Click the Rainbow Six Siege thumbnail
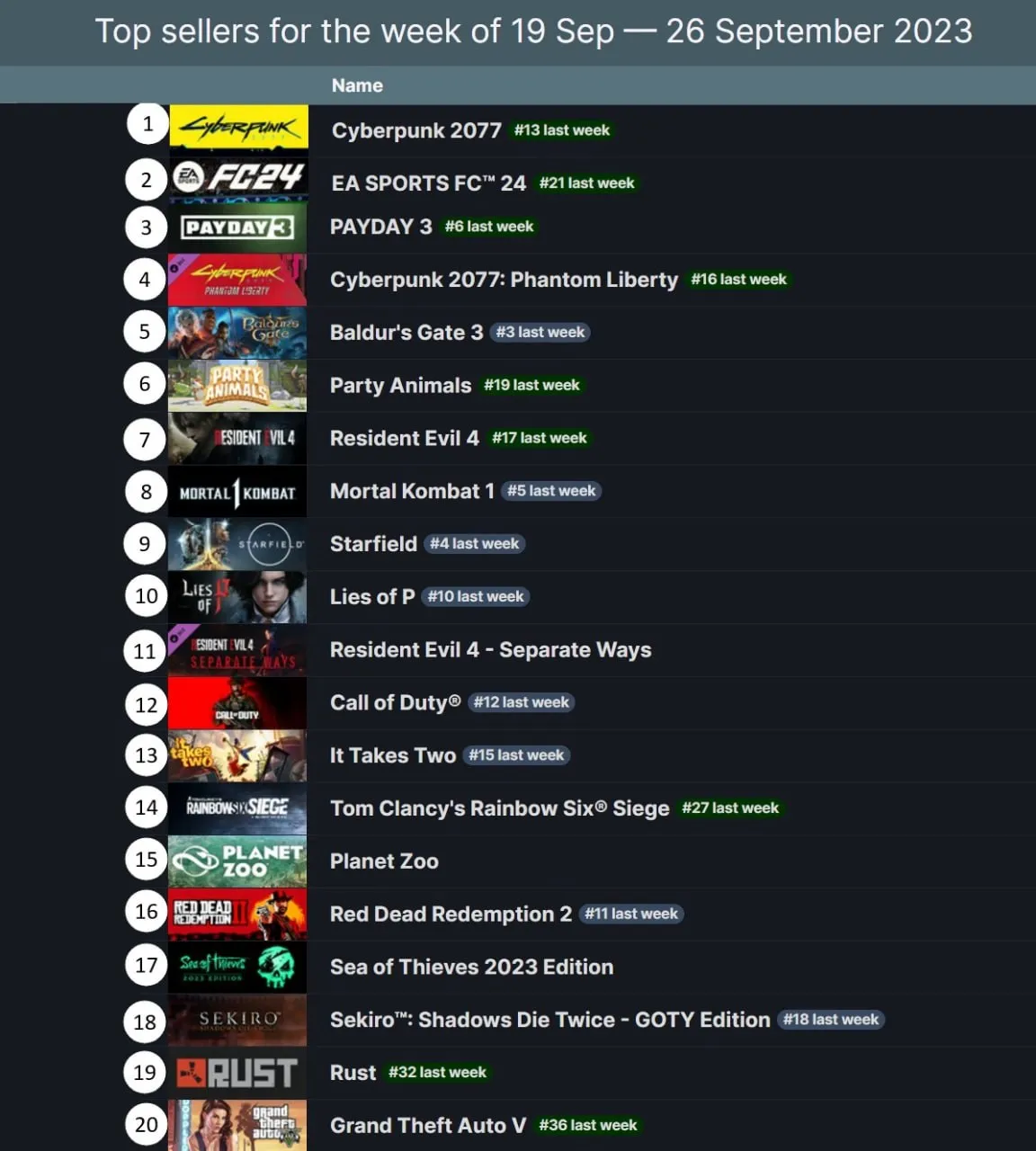 pos(237,808)
